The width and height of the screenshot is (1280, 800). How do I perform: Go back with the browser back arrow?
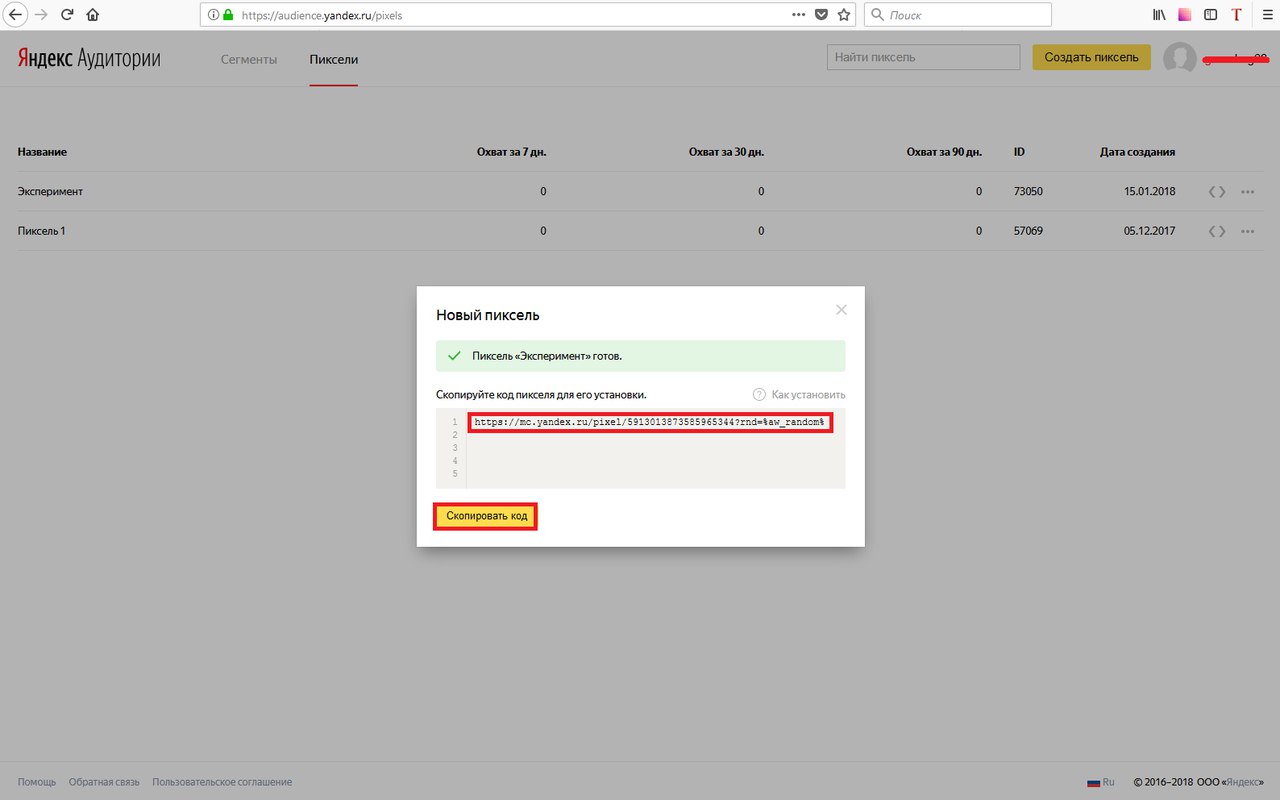tap(16, 15)
